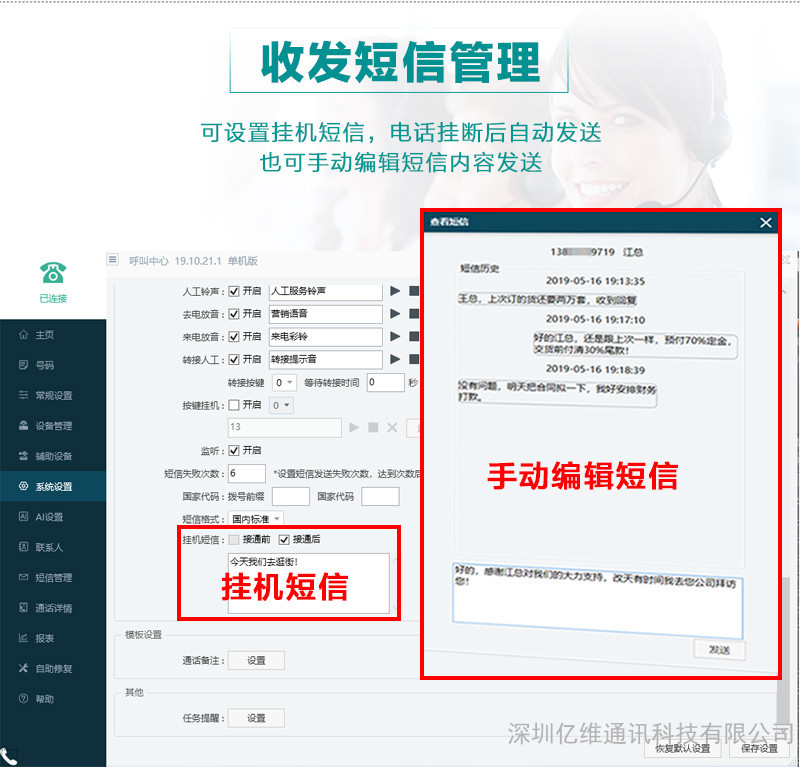
Task: Stop the 转接人工 prompt audio
Action: click(414, 359)
